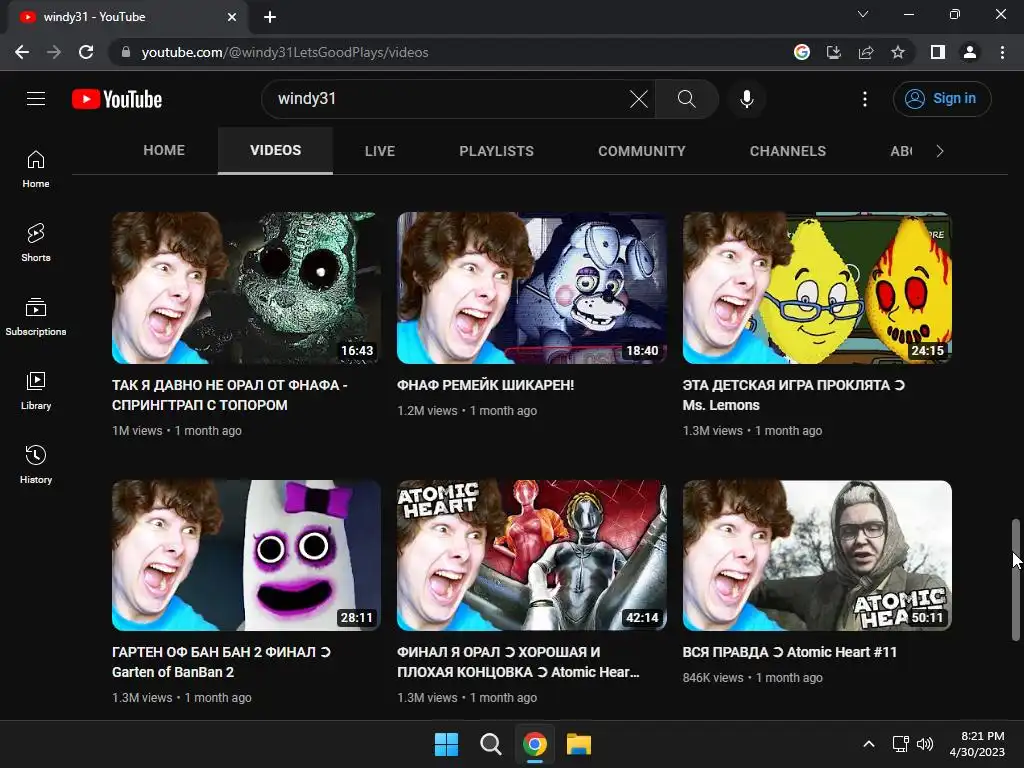The width and height of the screenshot is (1024, 768).
Task: Close the windy31 YouTube tab
Action: pos(232,17)
